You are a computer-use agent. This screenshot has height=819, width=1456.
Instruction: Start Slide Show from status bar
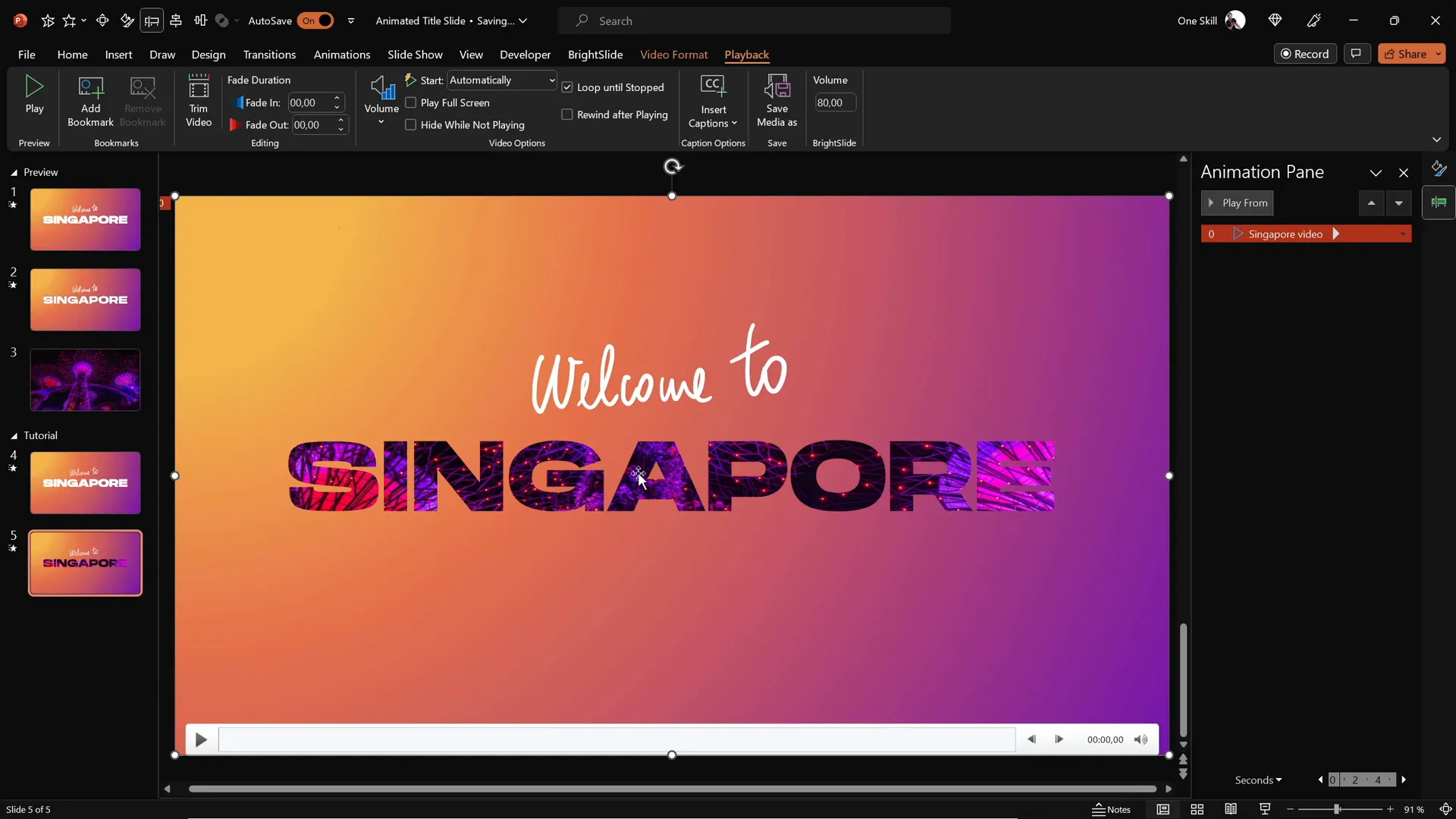click(x=1264, y=809)
